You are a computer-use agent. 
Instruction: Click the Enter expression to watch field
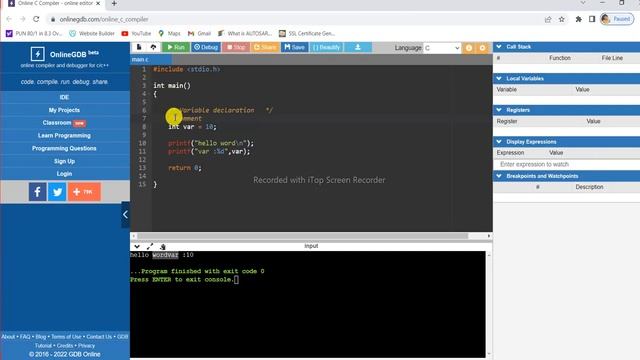tap(567, 164)
